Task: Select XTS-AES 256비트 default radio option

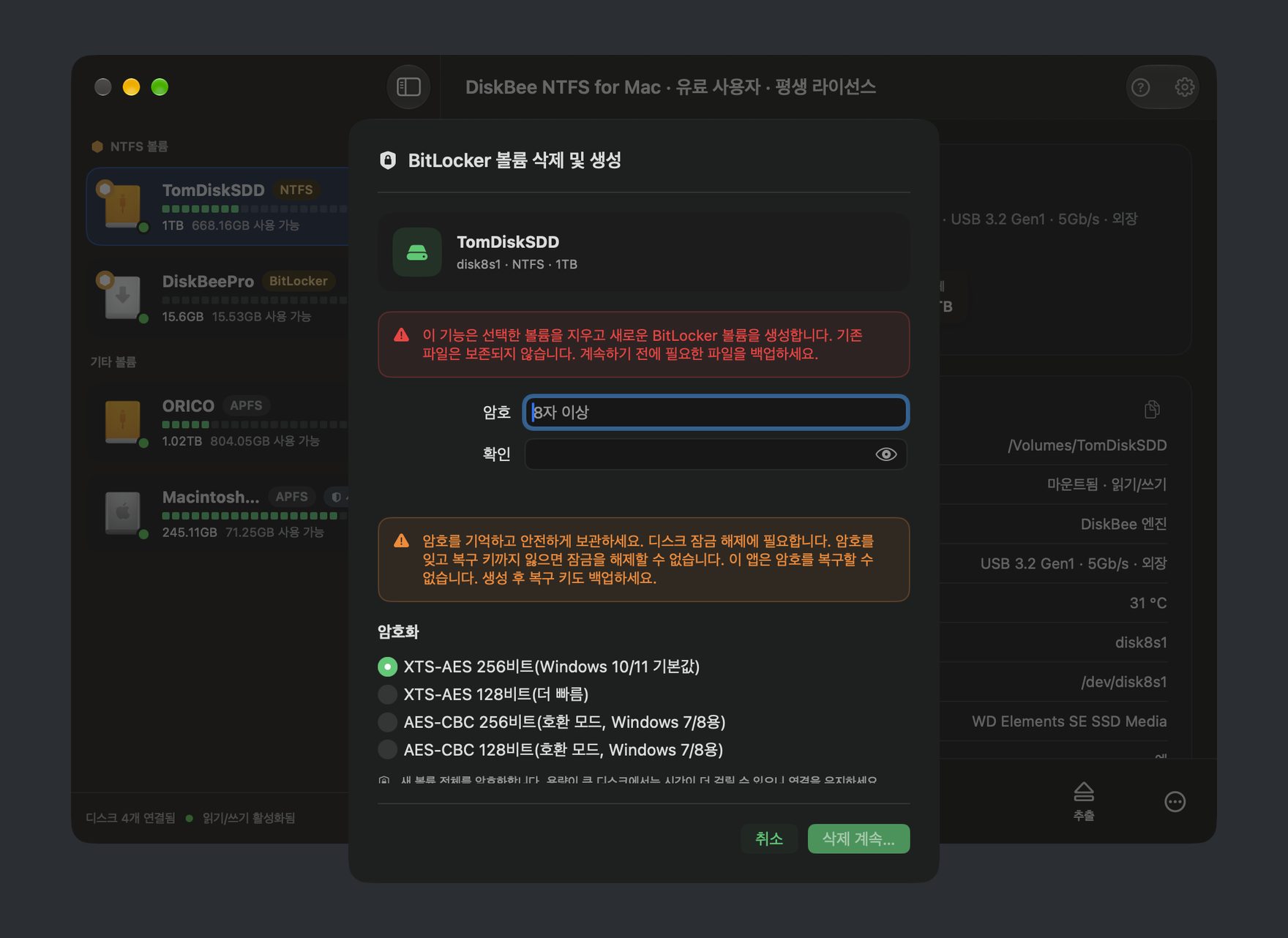Action: 387,667
